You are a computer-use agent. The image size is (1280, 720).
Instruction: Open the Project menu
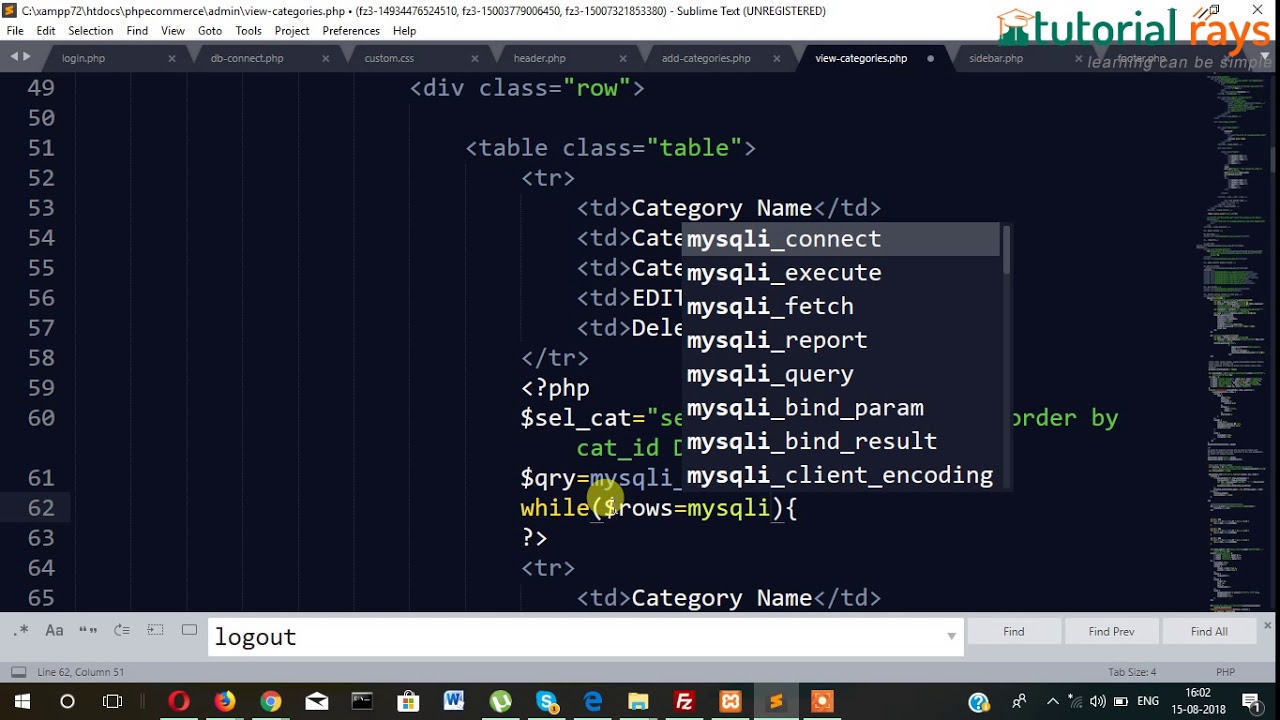[x=292, y=31]
